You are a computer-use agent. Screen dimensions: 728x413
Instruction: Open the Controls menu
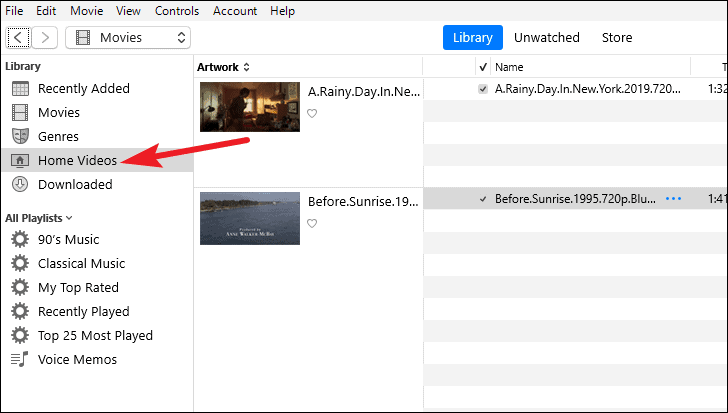(x=177, y=11)
